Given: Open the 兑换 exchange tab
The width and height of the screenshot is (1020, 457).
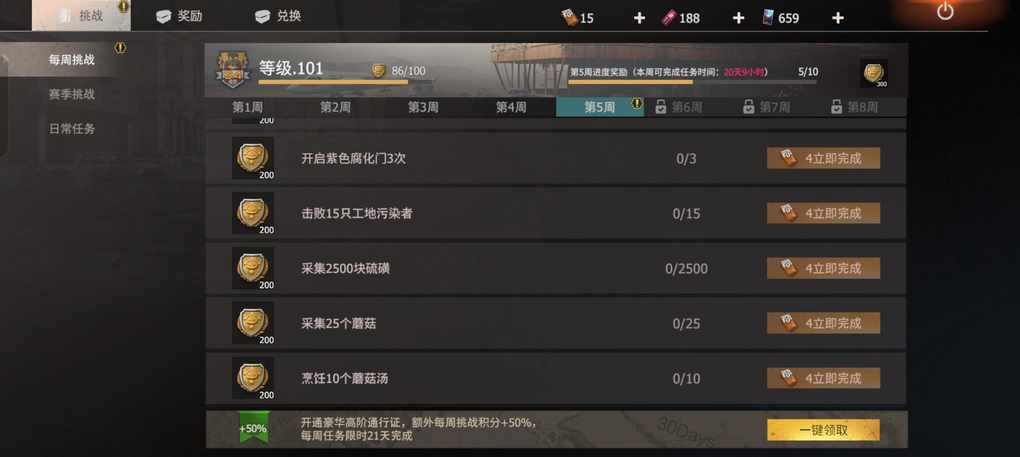Looking at the screenshot, I should [x=278, y=16].
